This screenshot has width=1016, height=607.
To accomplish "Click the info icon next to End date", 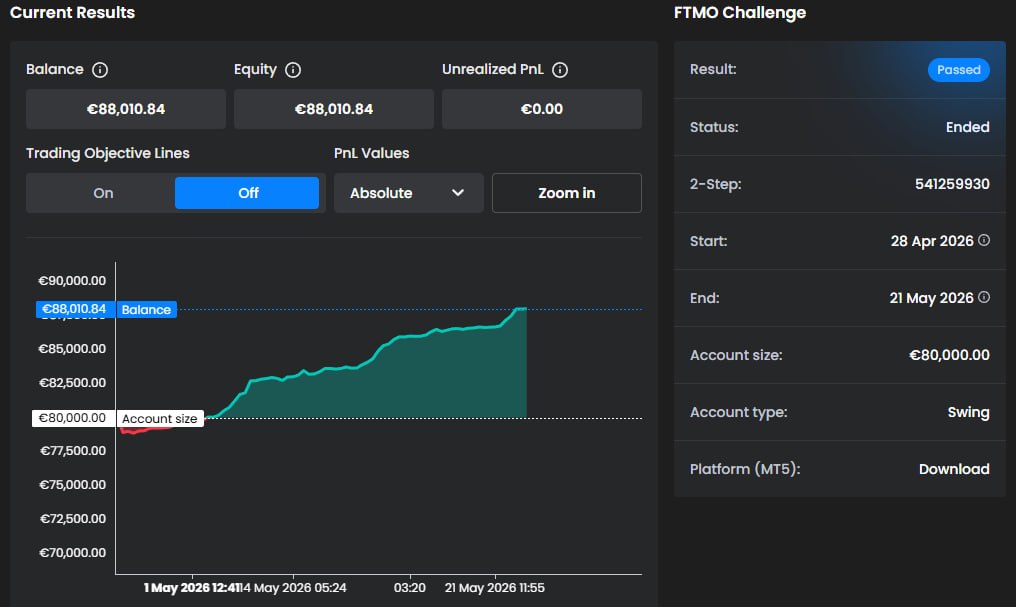I will 984,297.
